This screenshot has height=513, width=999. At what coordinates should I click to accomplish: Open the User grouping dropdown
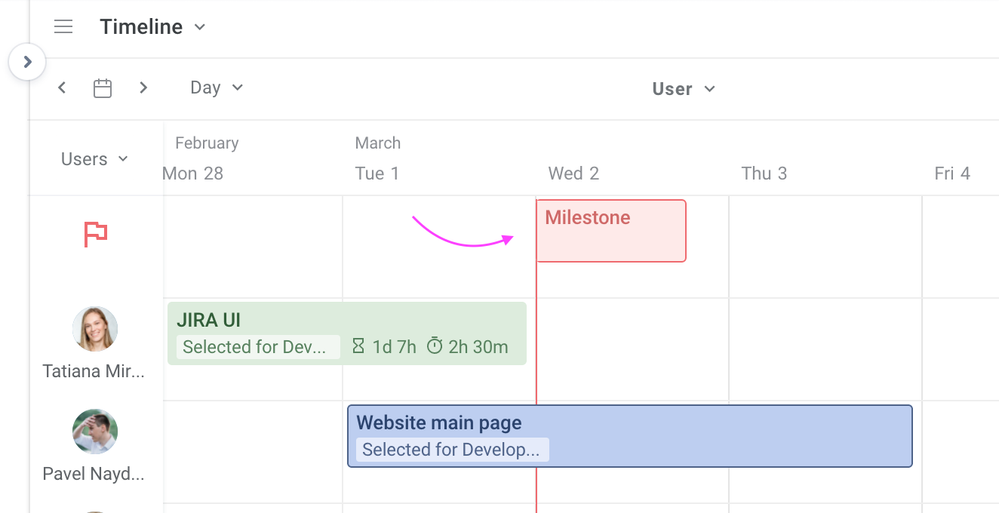[684, 89]
